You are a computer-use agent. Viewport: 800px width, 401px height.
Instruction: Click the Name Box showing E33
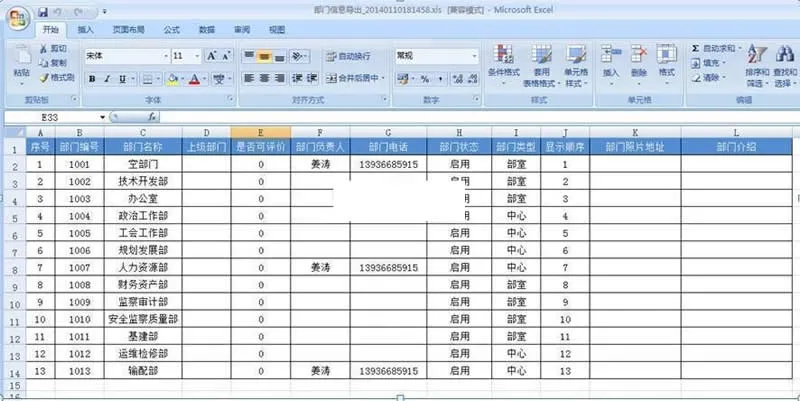tap(52, 117)
